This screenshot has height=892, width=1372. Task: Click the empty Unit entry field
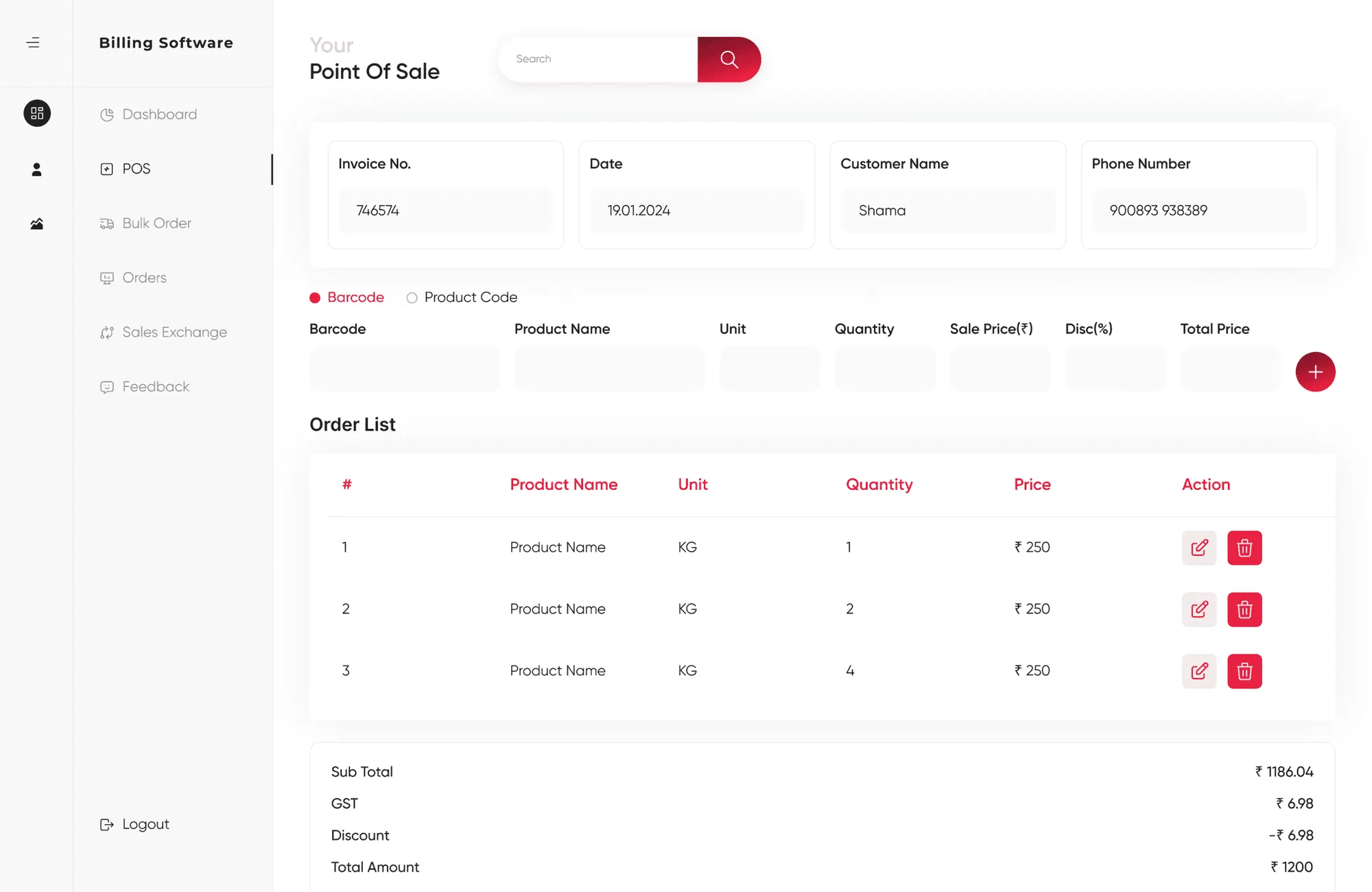coord(770,369)
